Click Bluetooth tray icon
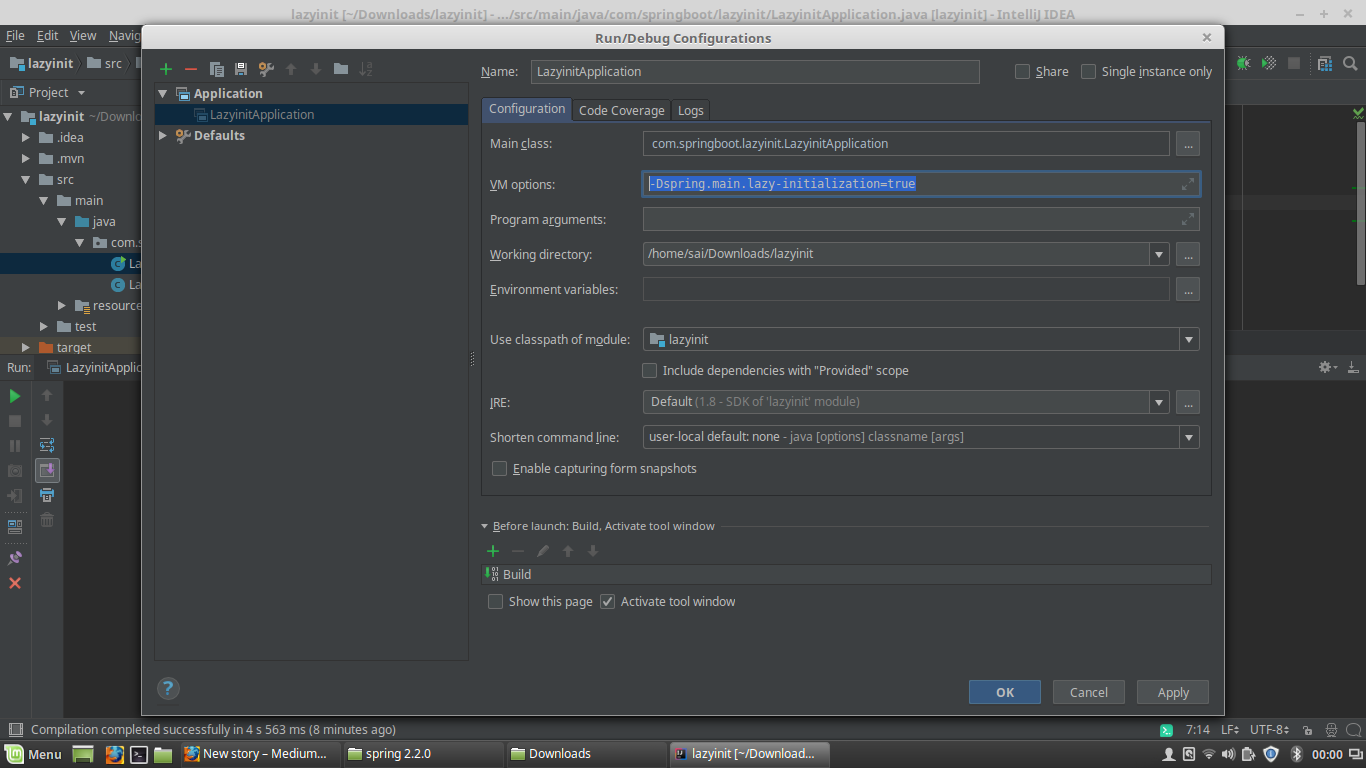Viewport: 1366px width, 768px height. pos(1297,754)
